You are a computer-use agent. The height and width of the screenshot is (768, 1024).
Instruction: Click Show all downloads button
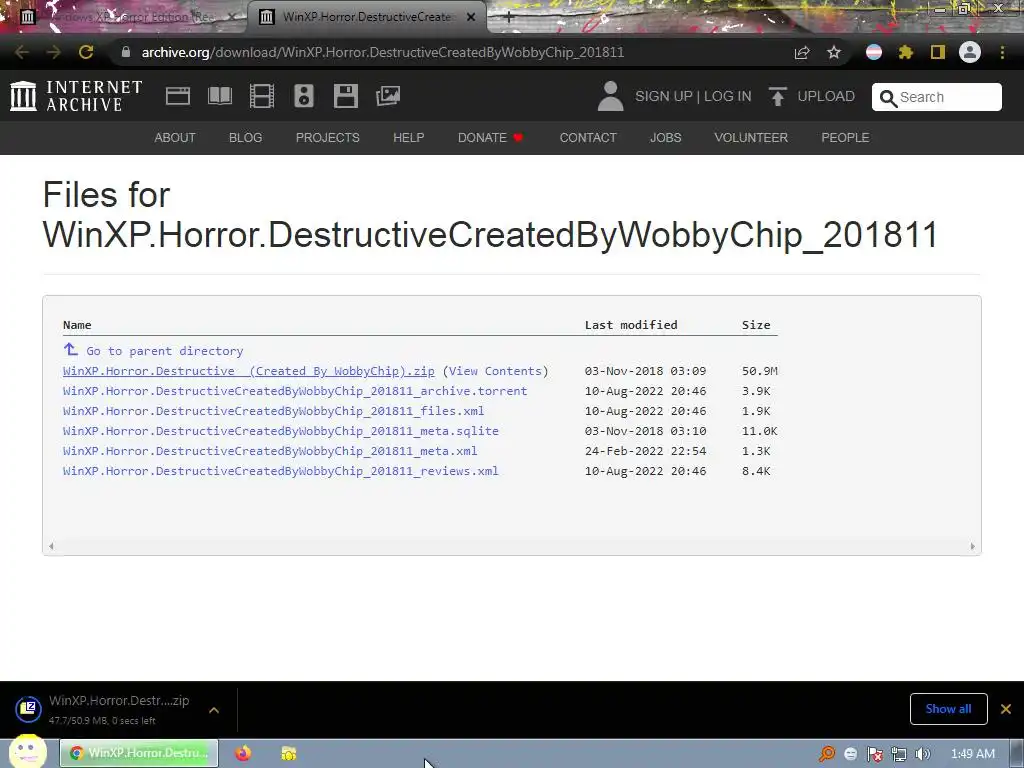948,709
